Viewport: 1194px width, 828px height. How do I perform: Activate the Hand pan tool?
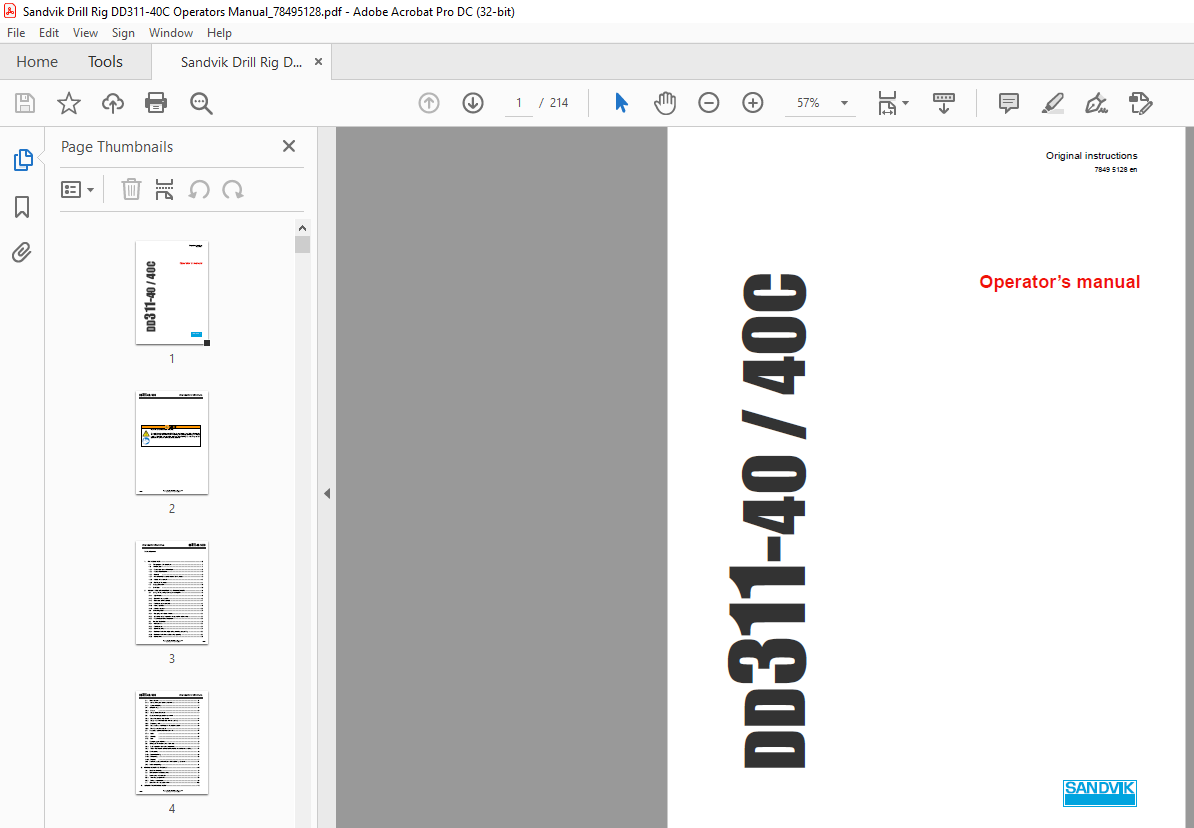pos(665,103)
